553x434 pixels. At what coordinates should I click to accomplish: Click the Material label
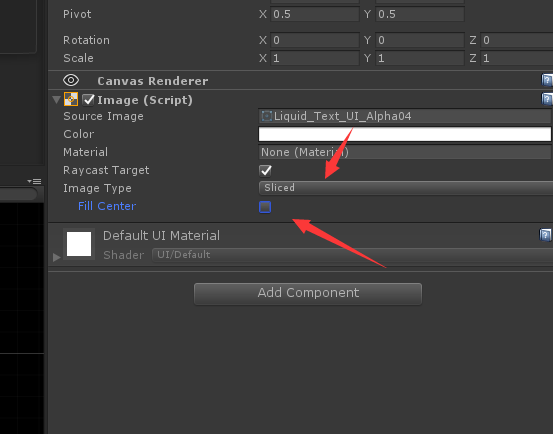pos(85,152)
